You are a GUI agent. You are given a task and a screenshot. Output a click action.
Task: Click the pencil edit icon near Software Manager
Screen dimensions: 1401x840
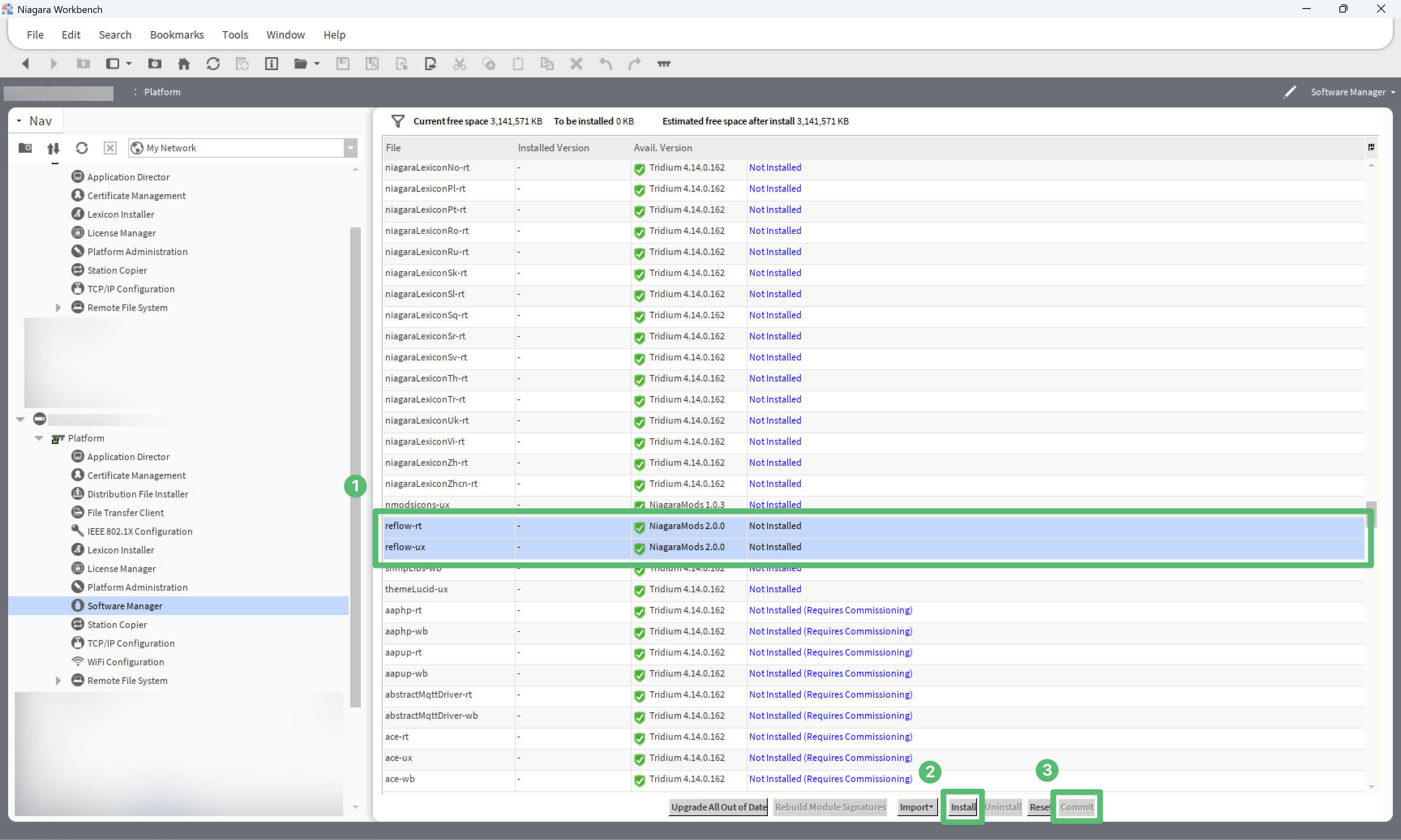[x=1290, y=92]
